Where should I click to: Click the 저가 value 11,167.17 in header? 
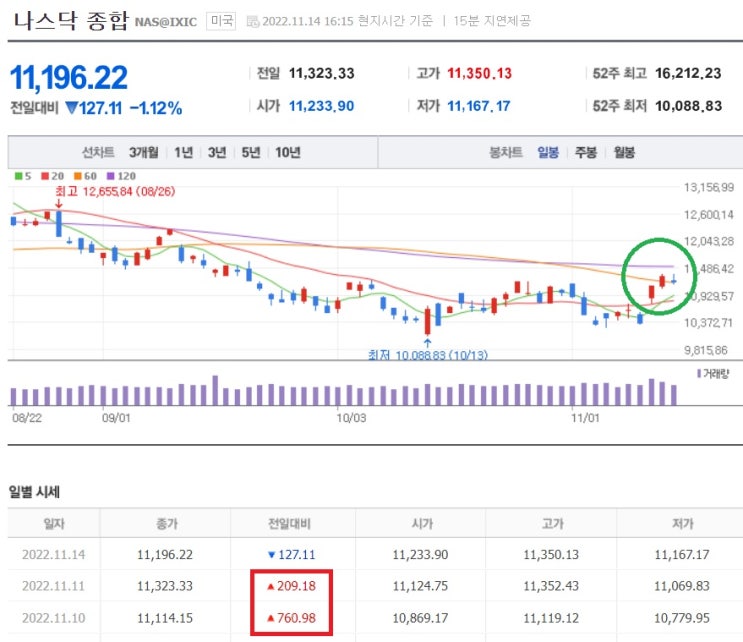point(479,106)
